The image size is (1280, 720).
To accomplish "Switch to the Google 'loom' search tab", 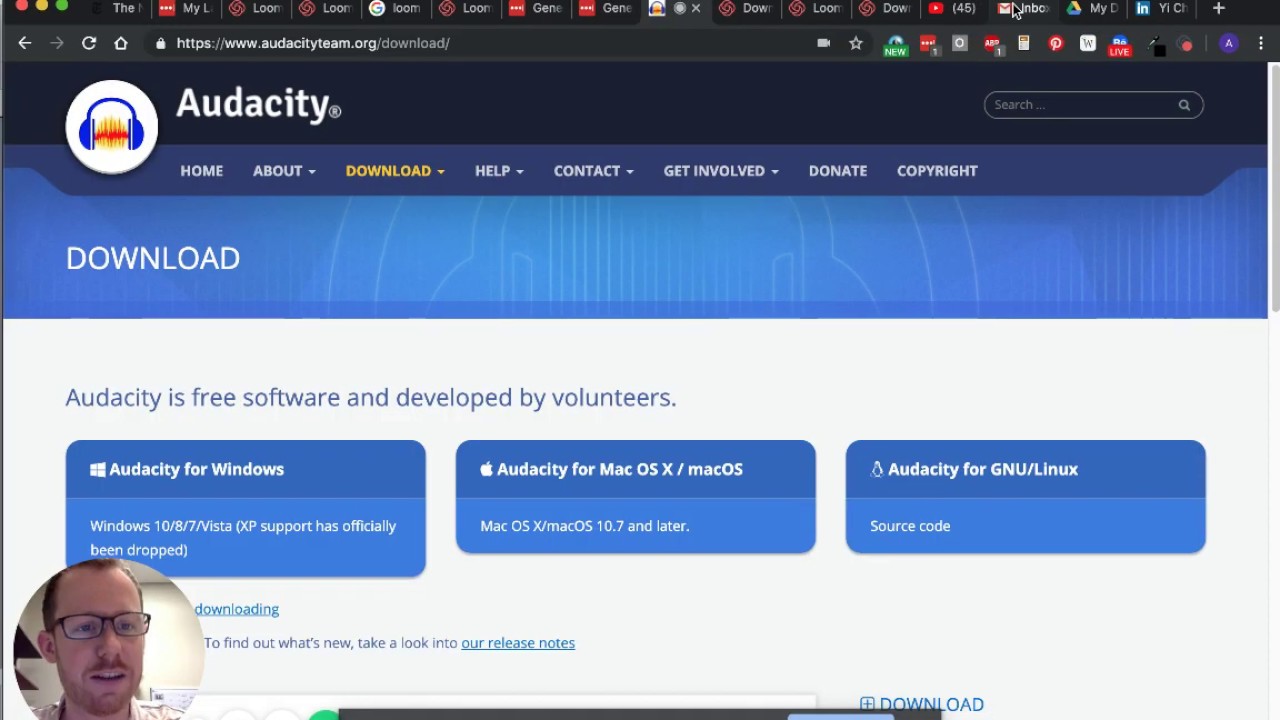I will [396, 8].
